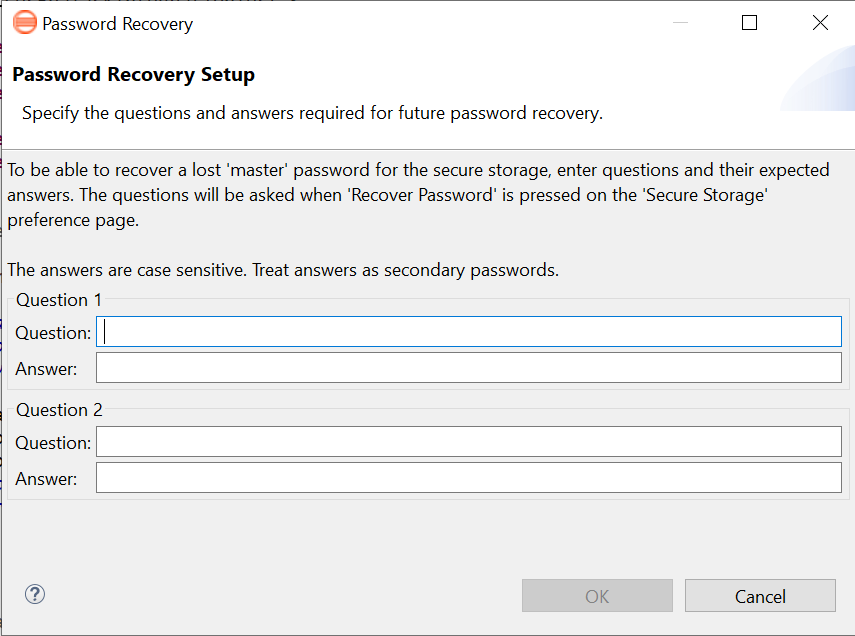Close the Password Recovery dialog with X

click(820, 22)
